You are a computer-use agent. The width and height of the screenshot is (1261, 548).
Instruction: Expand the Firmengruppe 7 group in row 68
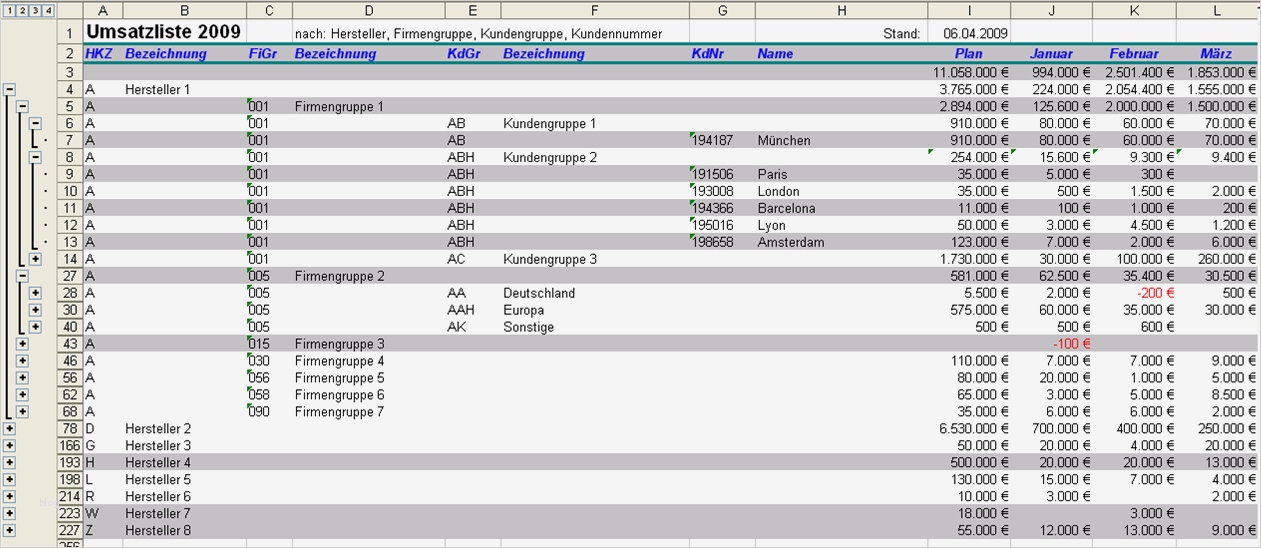coord(22,412)
